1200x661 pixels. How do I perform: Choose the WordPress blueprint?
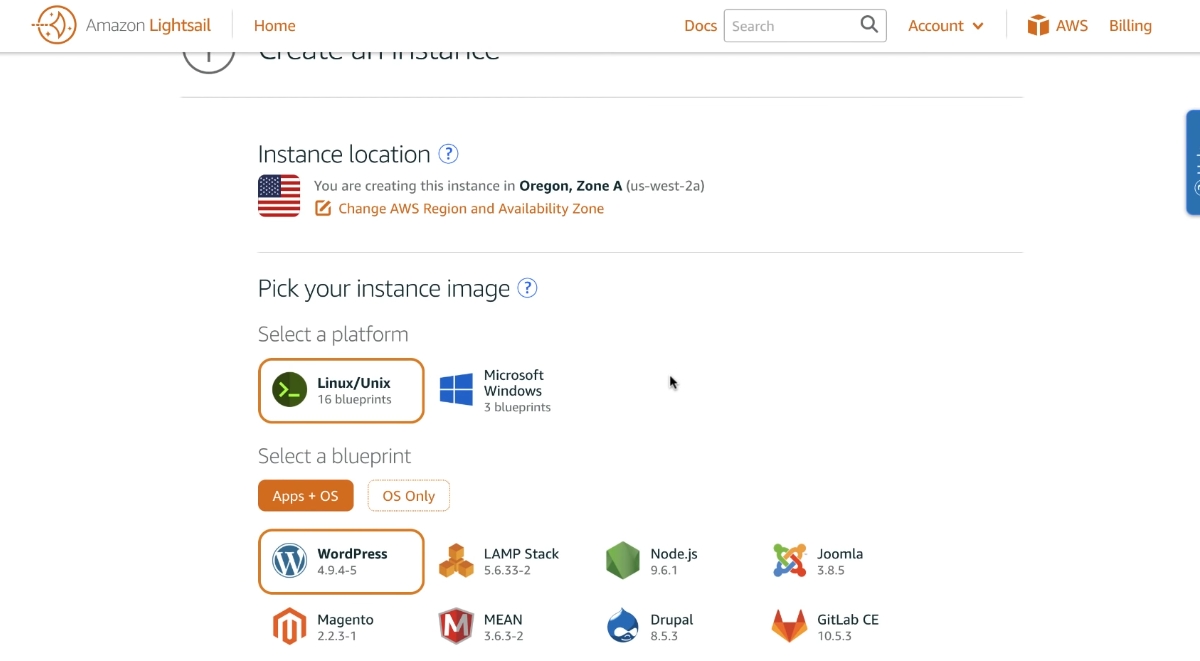point(341,561)
